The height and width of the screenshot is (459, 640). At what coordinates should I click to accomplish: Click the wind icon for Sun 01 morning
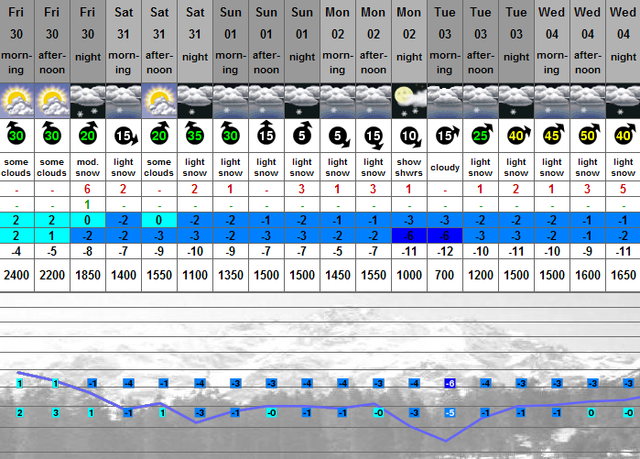pos(230,133)
